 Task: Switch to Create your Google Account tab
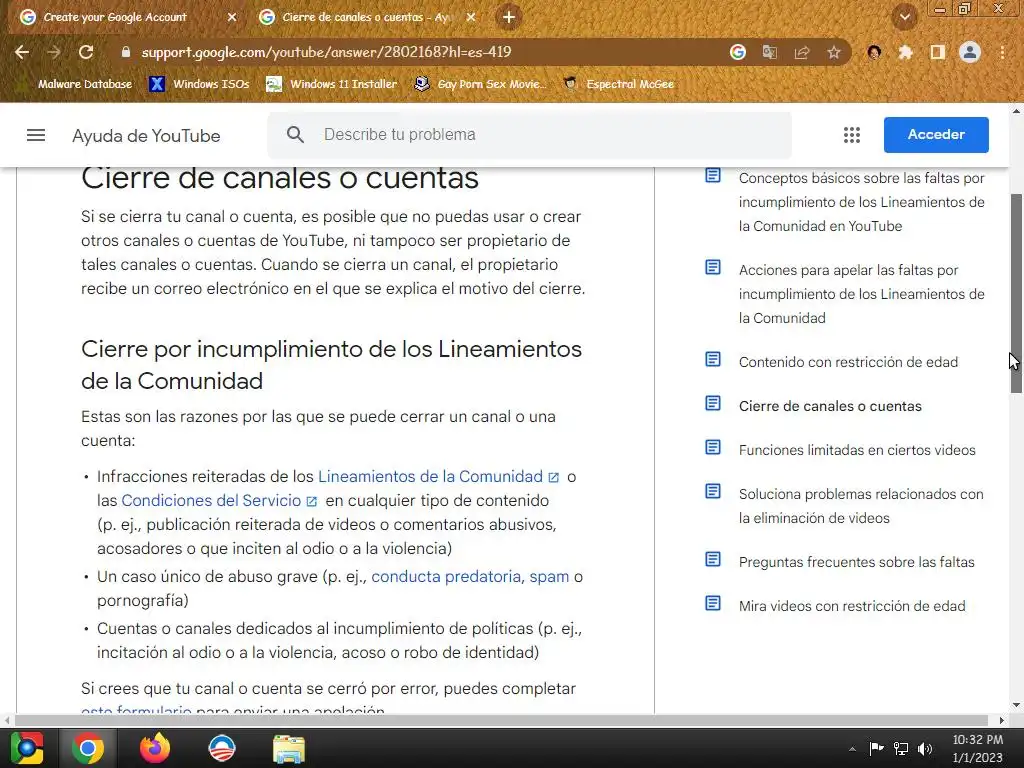(114, 18)
